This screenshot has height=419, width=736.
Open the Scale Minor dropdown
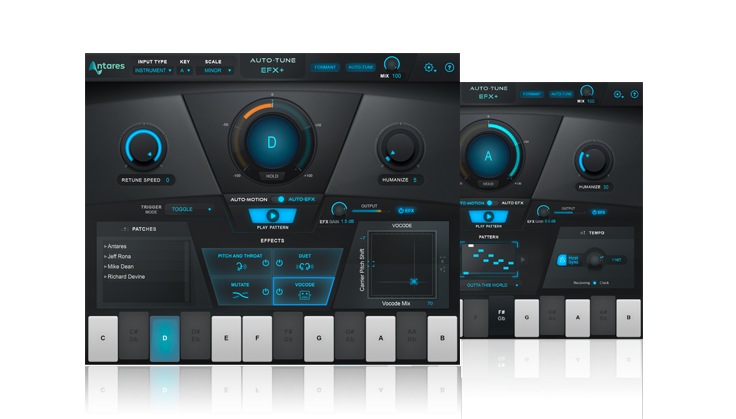click(x=217, y=70)
